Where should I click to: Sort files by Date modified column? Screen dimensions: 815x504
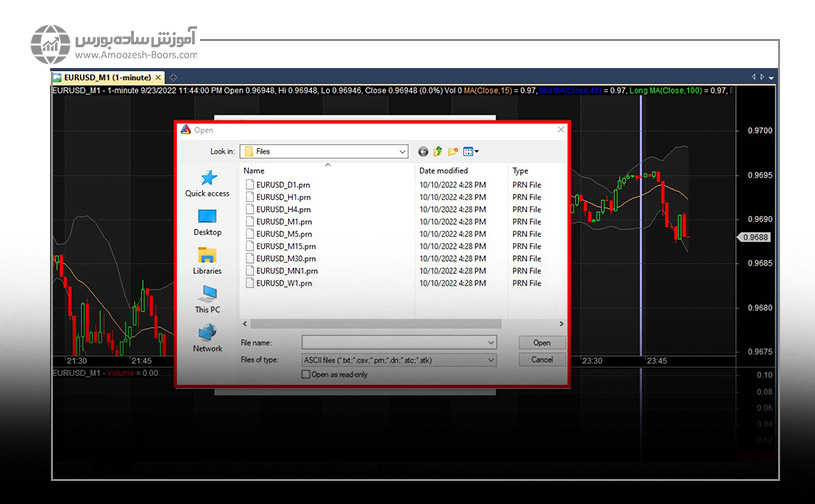[443, 171]
